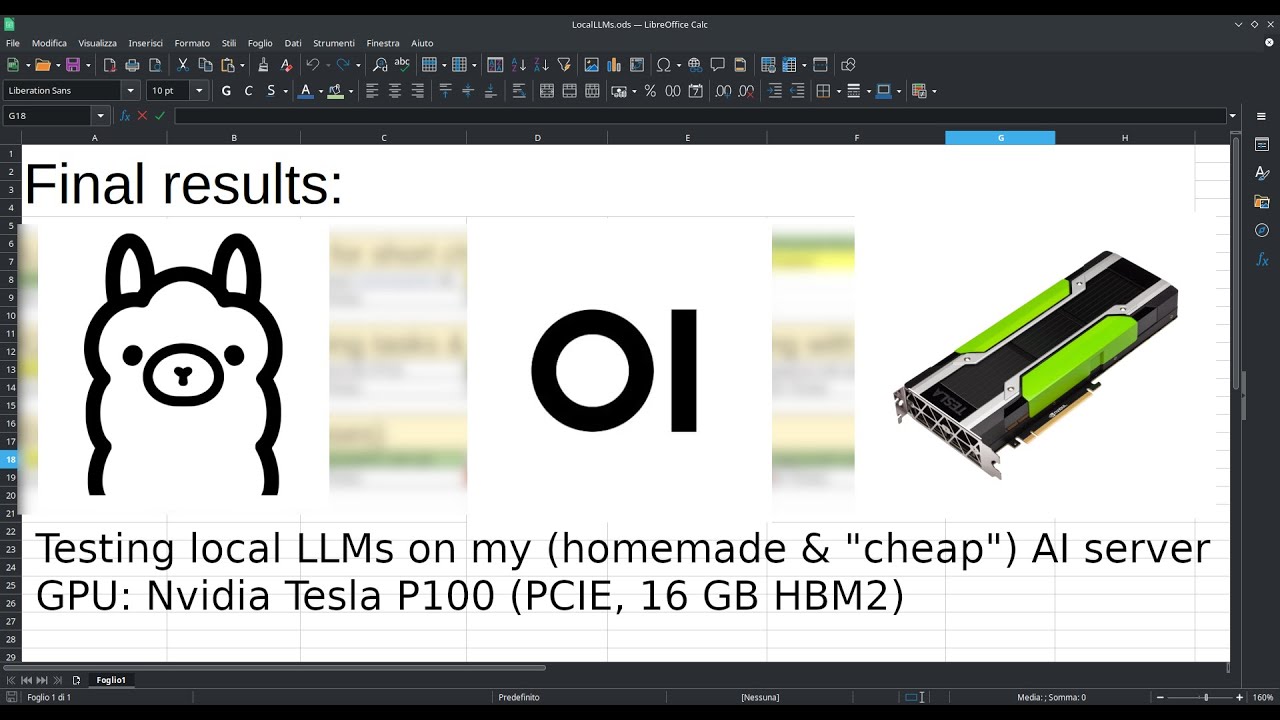1280x720 pixels.
Task: Increase indent icon
Action: 775,91
